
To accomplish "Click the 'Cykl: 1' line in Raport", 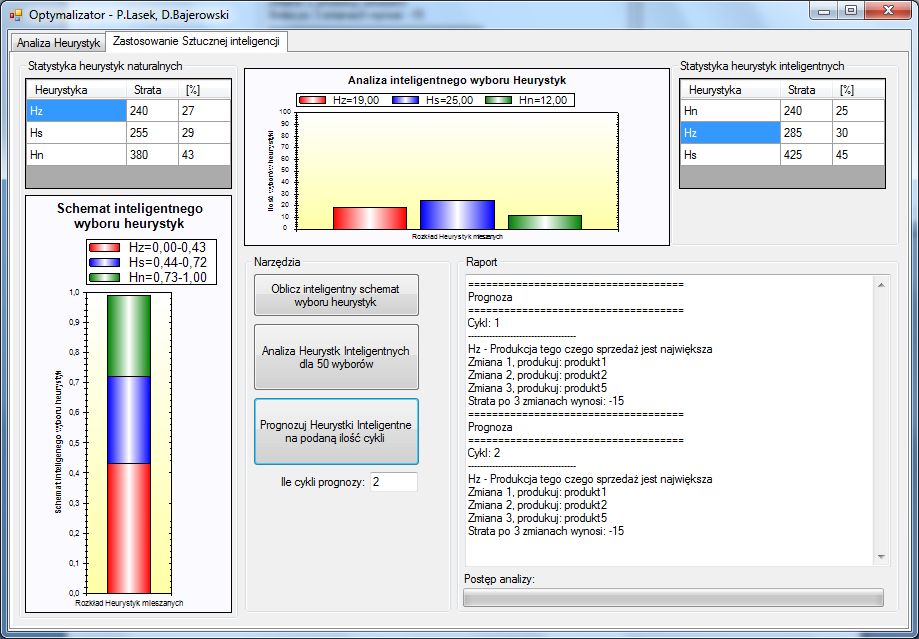I will click(484, 323).
